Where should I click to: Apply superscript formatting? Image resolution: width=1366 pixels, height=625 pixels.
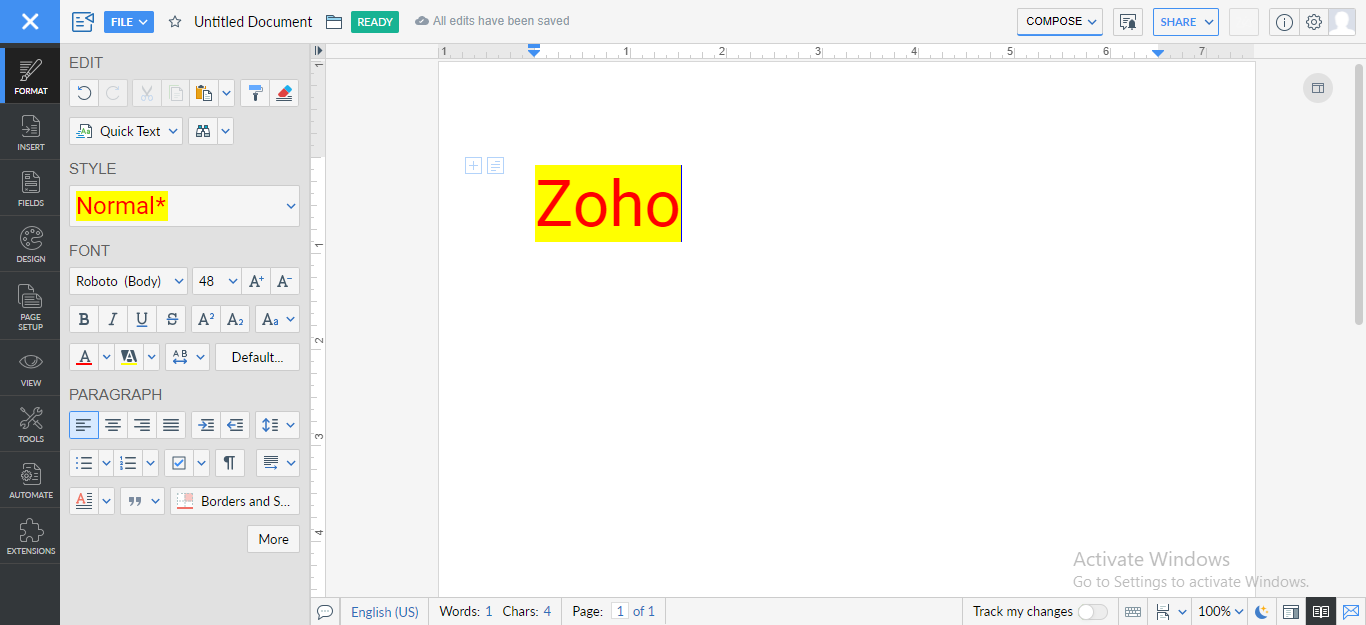coord(205,318)
